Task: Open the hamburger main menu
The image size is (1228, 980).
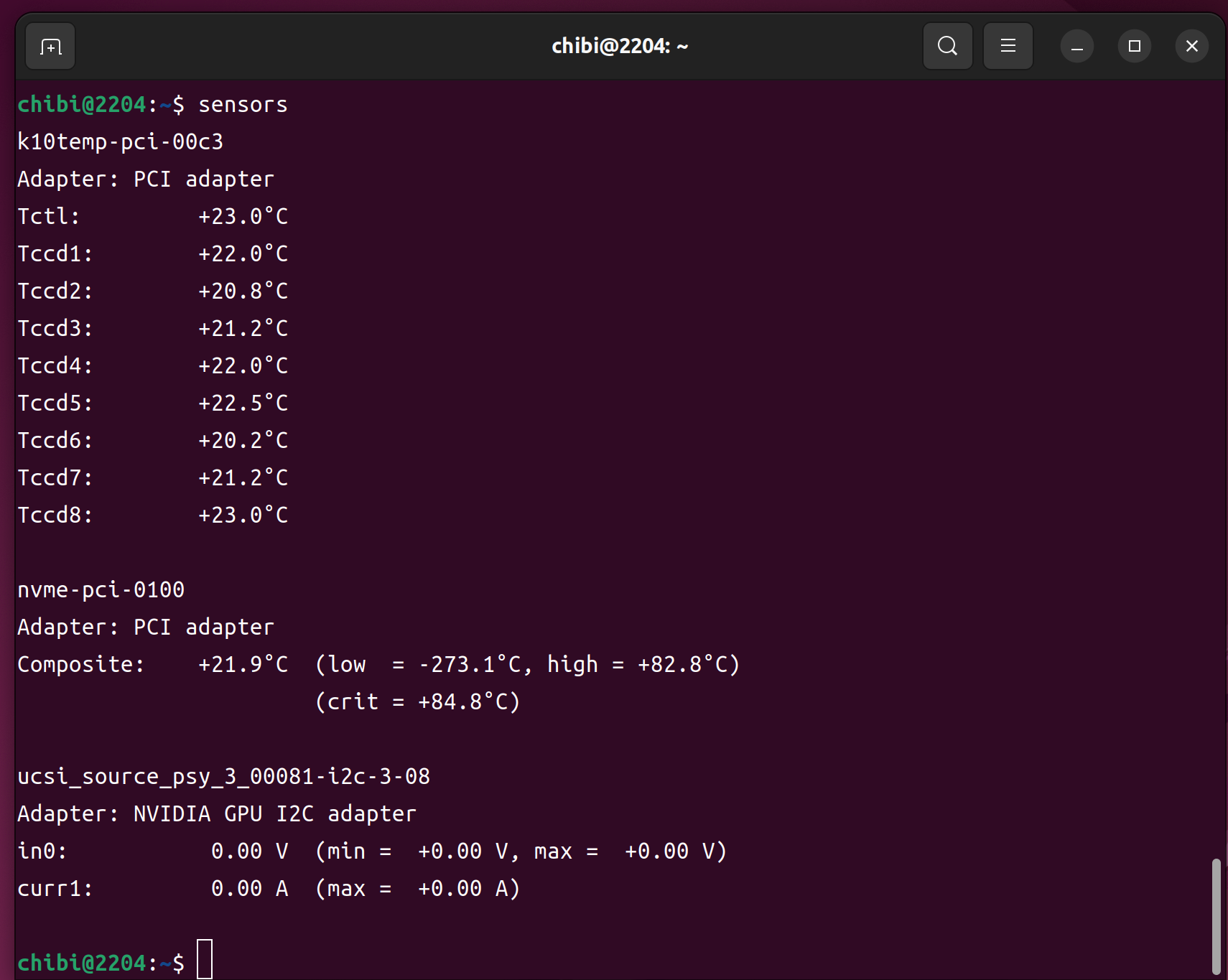Action: pos(1008,47)
